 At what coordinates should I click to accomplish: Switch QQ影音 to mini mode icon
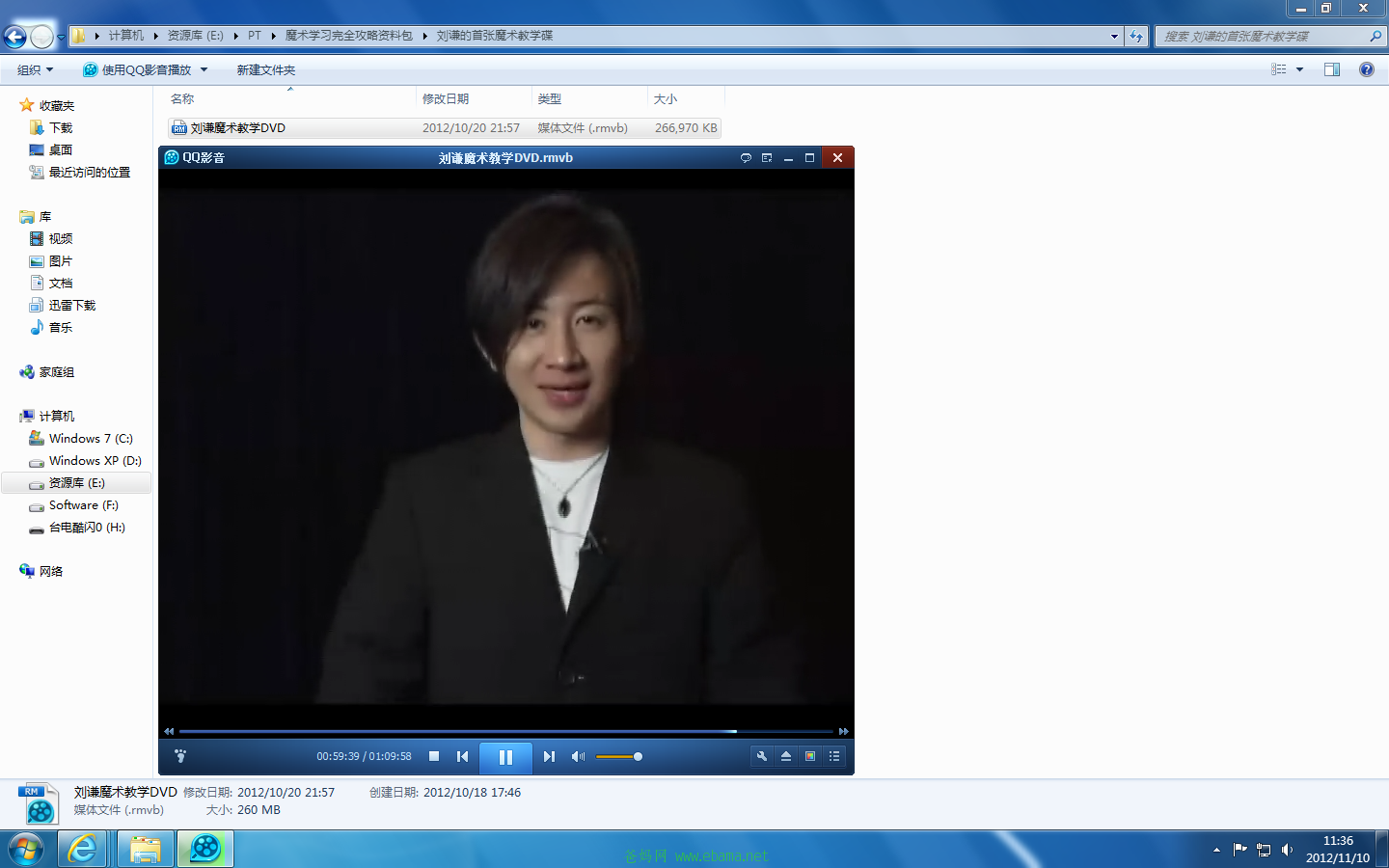point(767,157)
